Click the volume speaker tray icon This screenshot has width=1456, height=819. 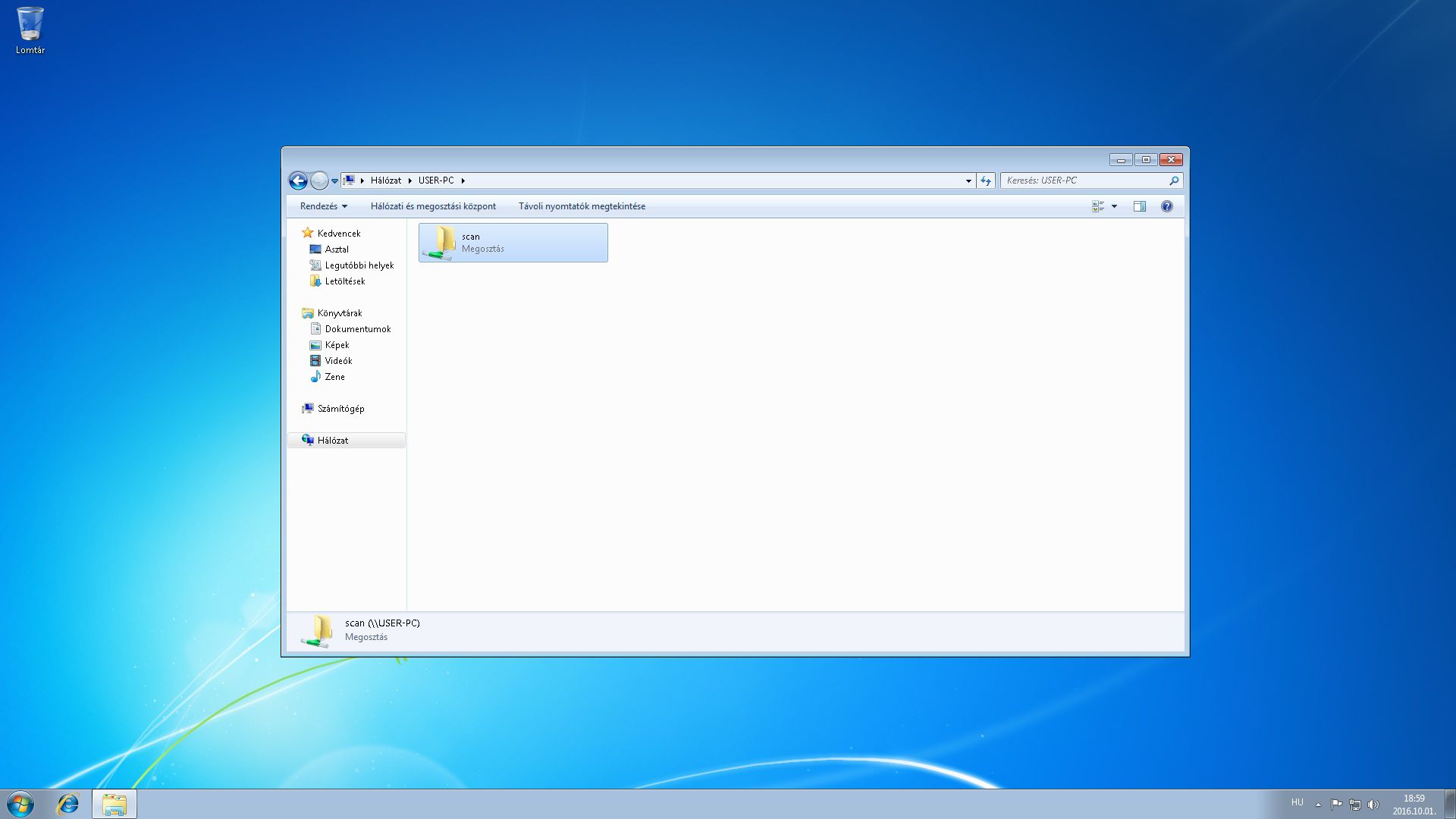[x=1373, y=804]
